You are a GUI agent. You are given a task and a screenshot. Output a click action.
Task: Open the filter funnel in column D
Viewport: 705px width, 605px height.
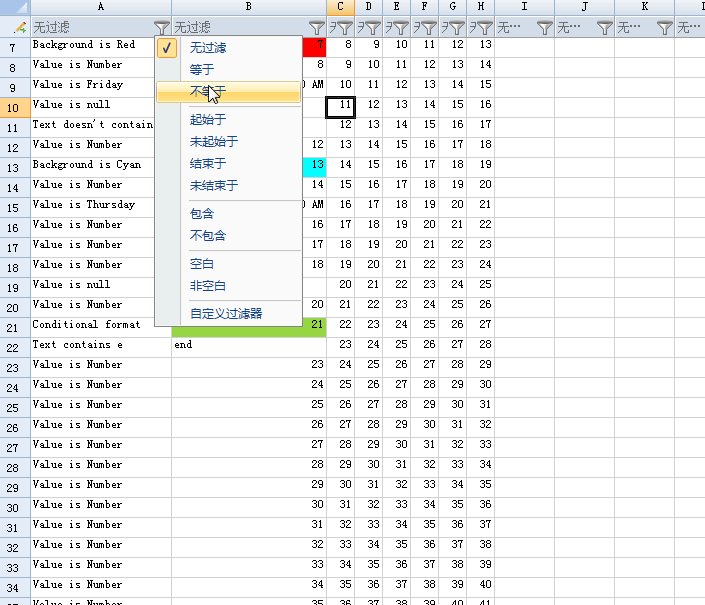coord(373,28)
